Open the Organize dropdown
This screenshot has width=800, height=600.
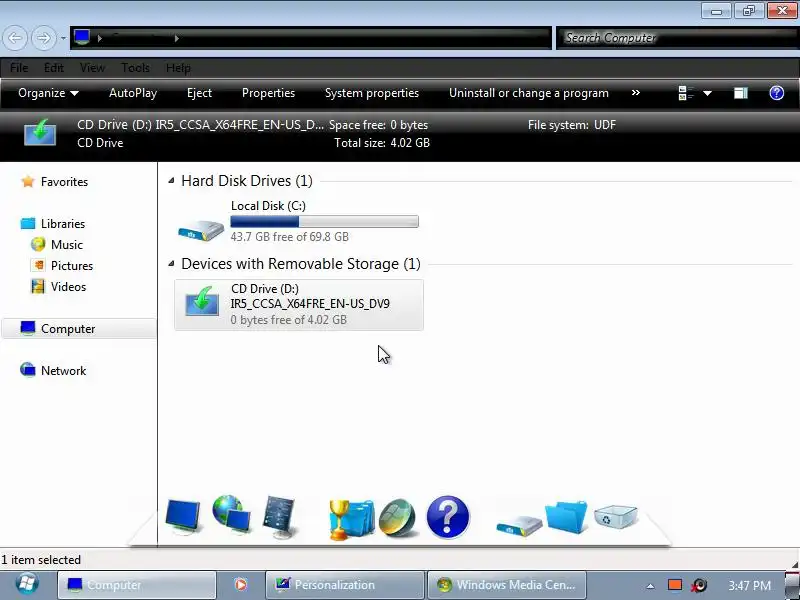(x=48, y=93)
